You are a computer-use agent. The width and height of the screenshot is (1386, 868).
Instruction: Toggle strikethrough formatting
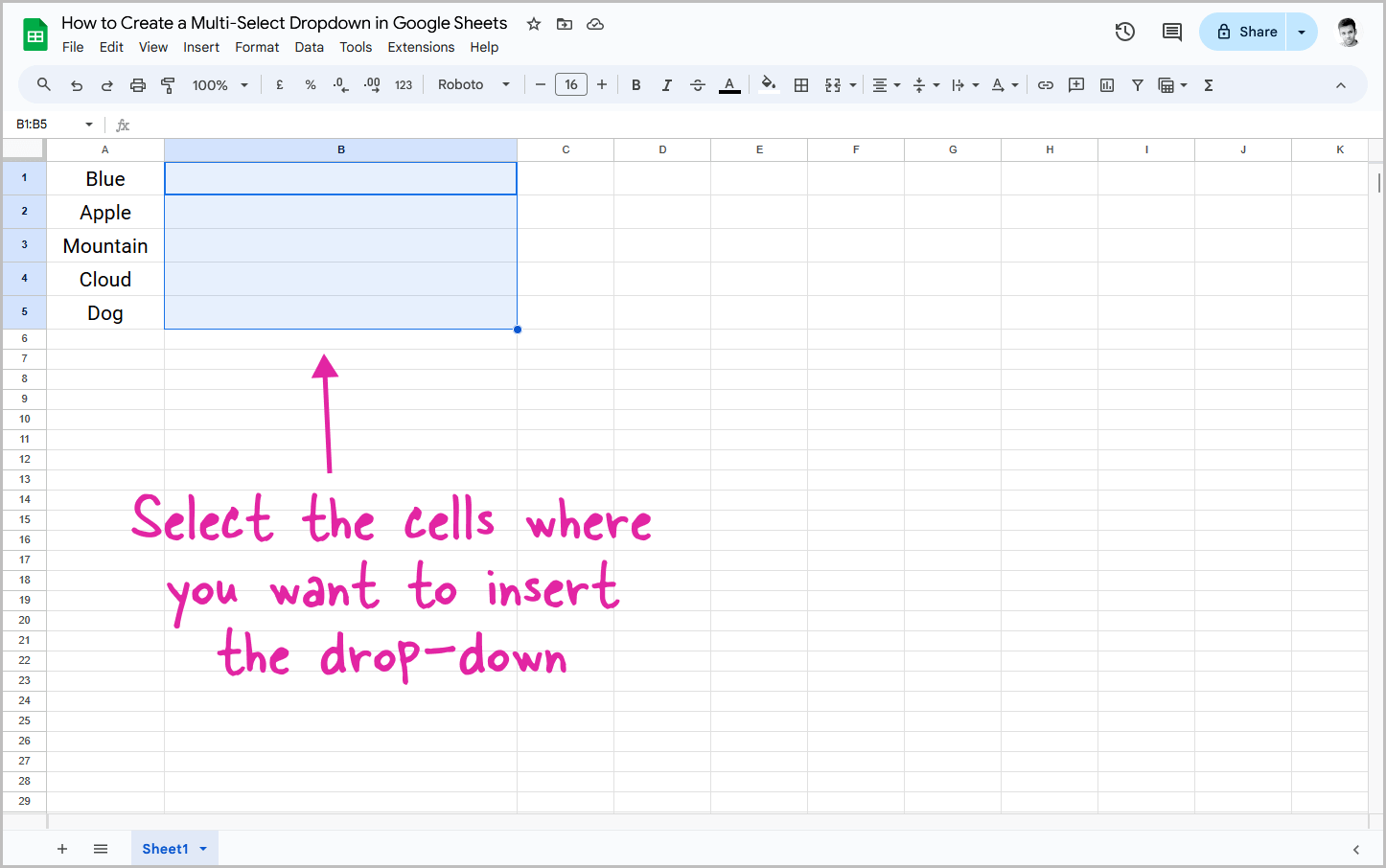point(698,85)
